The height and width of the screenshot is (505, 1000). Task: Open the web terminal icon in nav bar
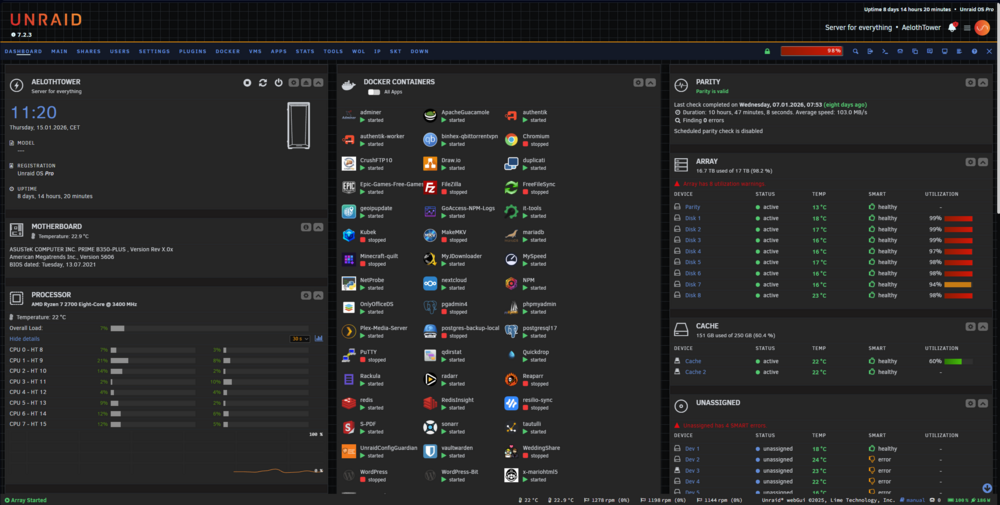[885, 51]
